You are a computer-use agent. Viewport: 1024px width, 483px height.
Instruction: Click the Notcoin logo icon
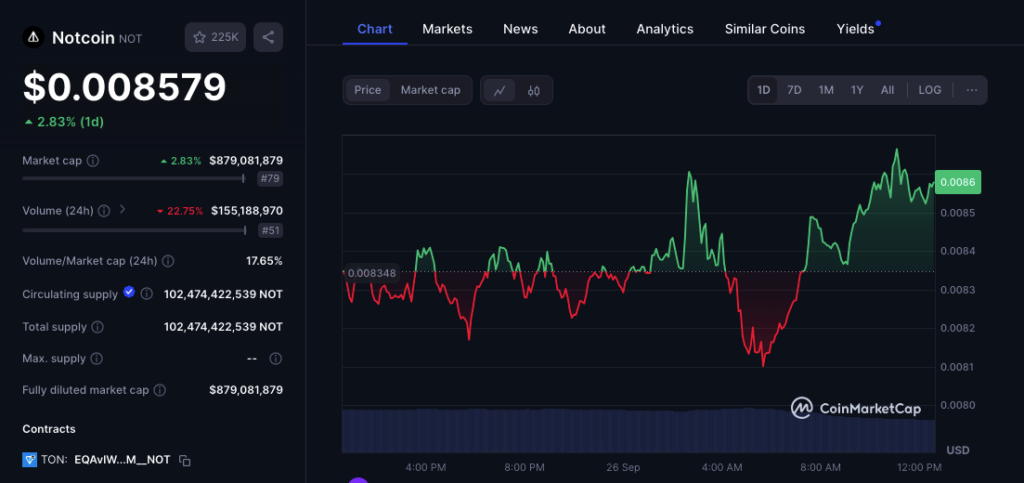point(33,37)
